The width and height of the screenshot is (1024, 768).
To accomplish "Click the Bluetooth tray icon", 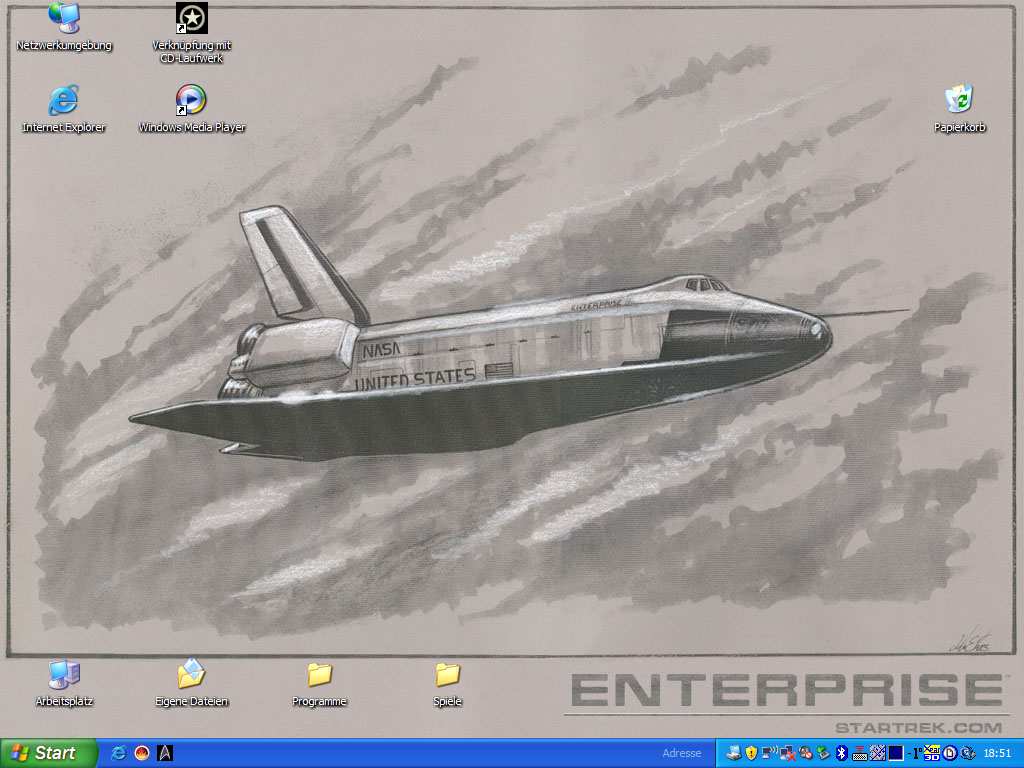I will [x=841, y=753].
